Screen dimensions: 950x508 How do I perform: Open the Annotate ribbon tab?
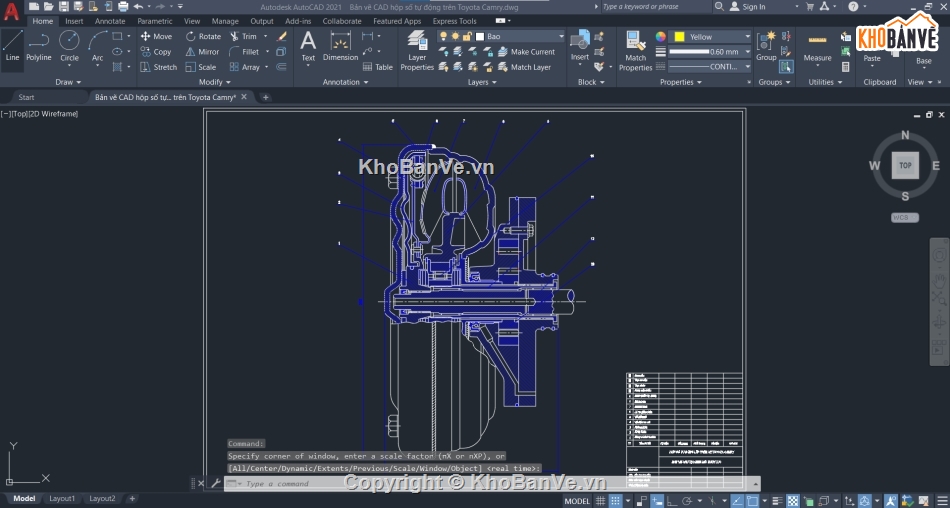pyautogui.click(x=110, y=21)
